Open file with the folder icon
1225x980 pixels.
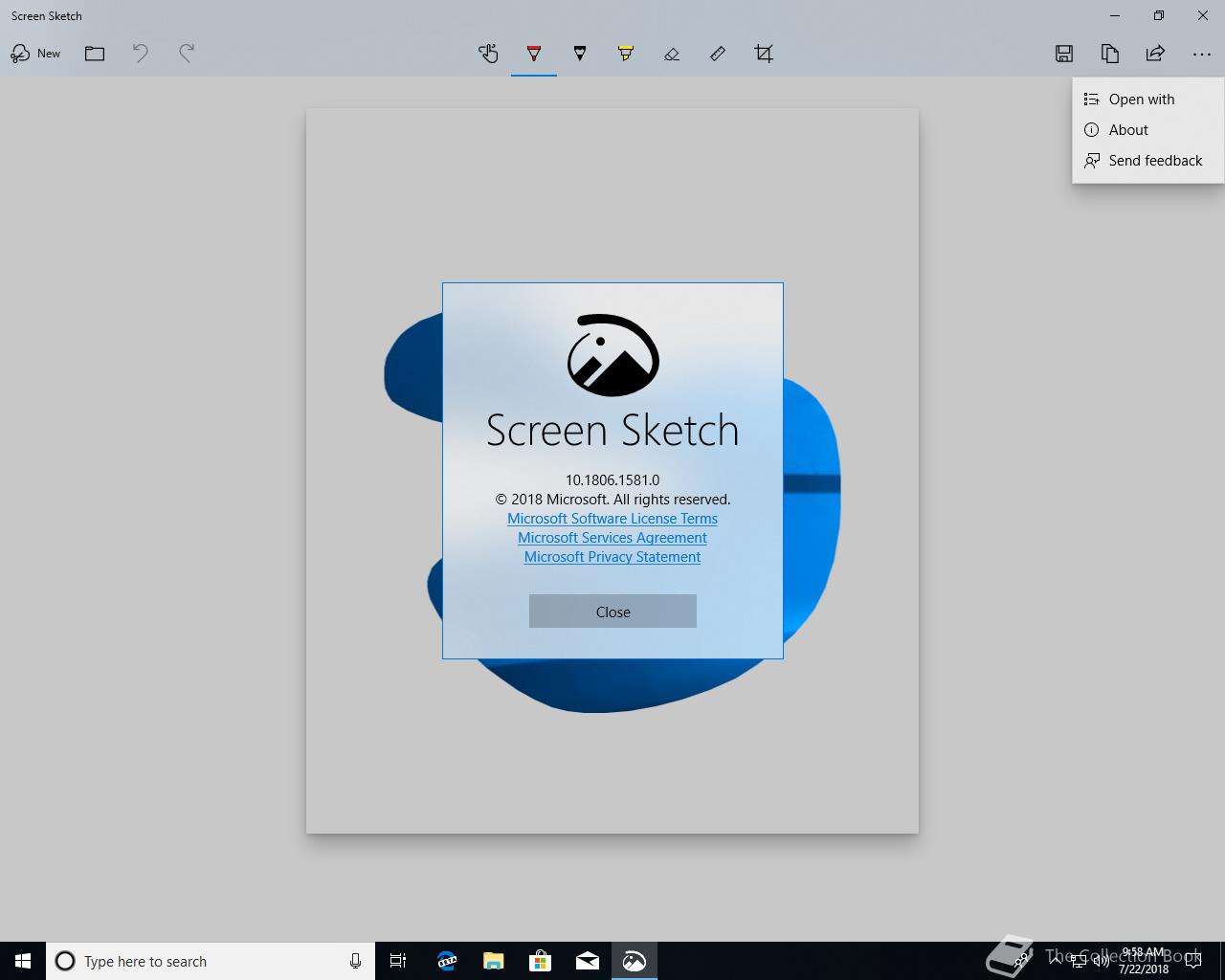[x=95, y=54]
